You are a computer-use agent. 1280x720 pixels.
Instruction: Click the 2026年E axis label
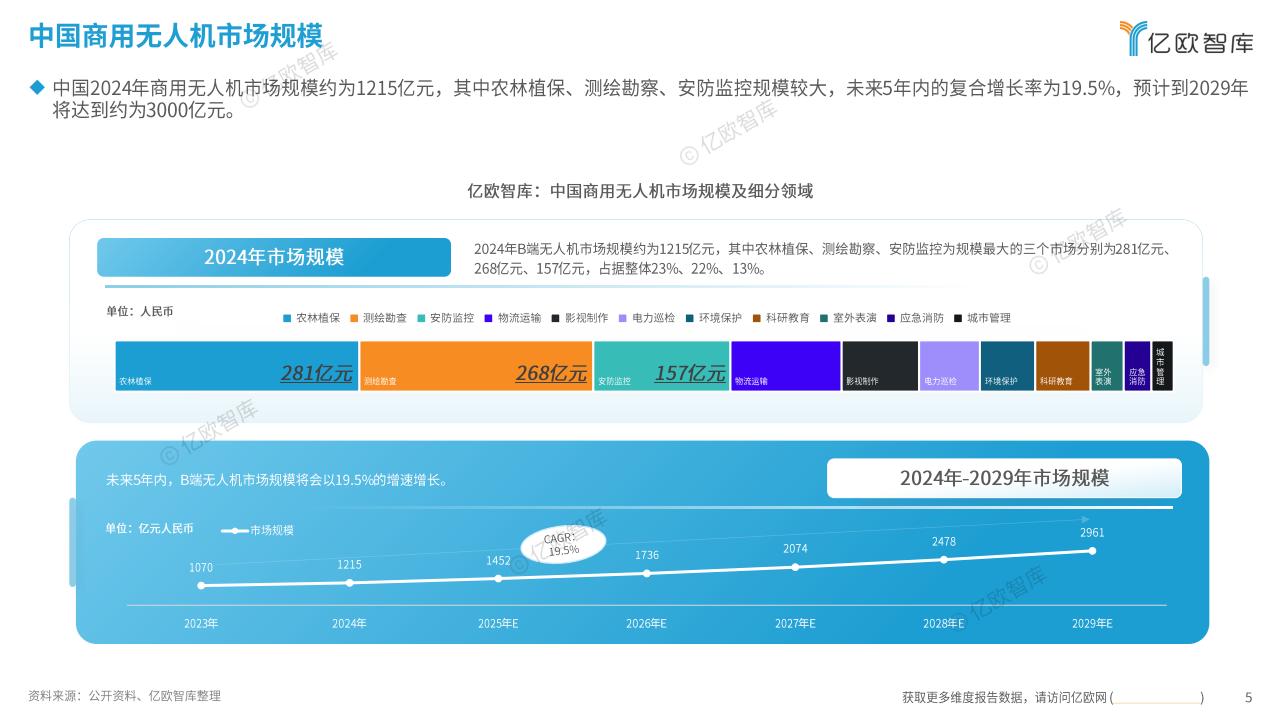pyautogui.click(x=647, y=624)
